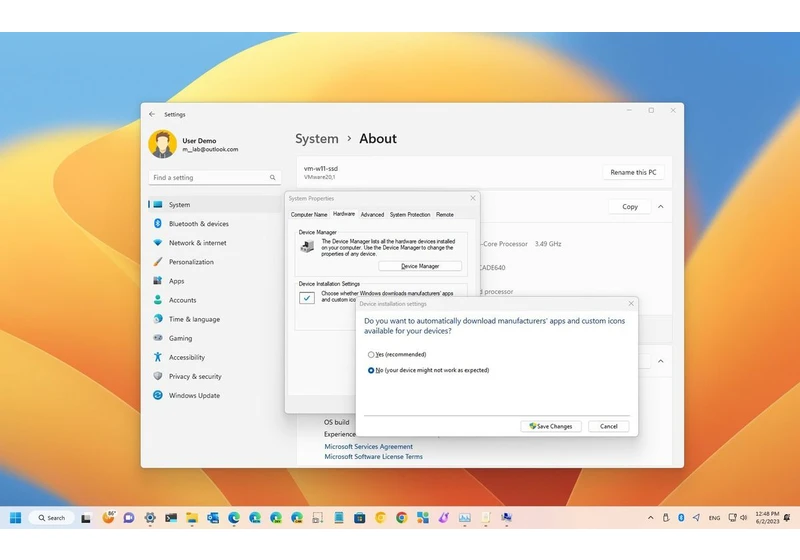Open Personalization settings

click(x=215, y=262)
